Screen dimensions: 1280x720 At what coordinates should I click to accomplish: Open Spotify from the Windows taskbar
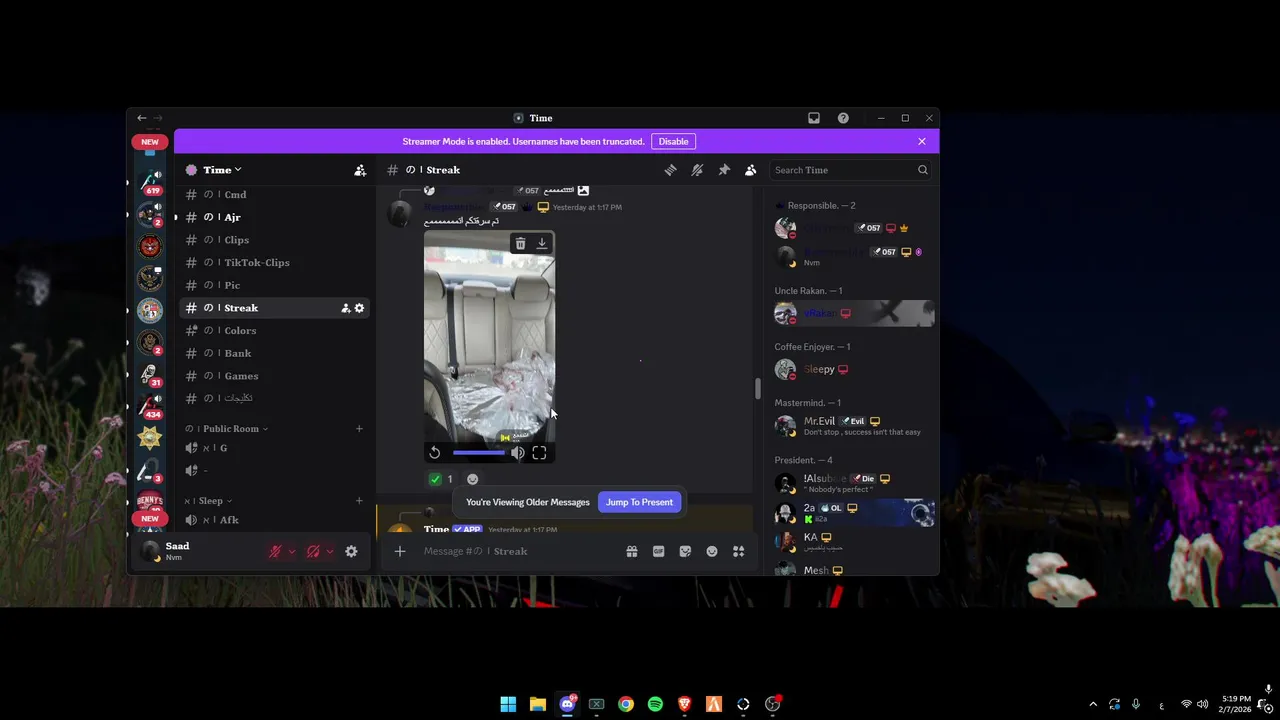655,704
